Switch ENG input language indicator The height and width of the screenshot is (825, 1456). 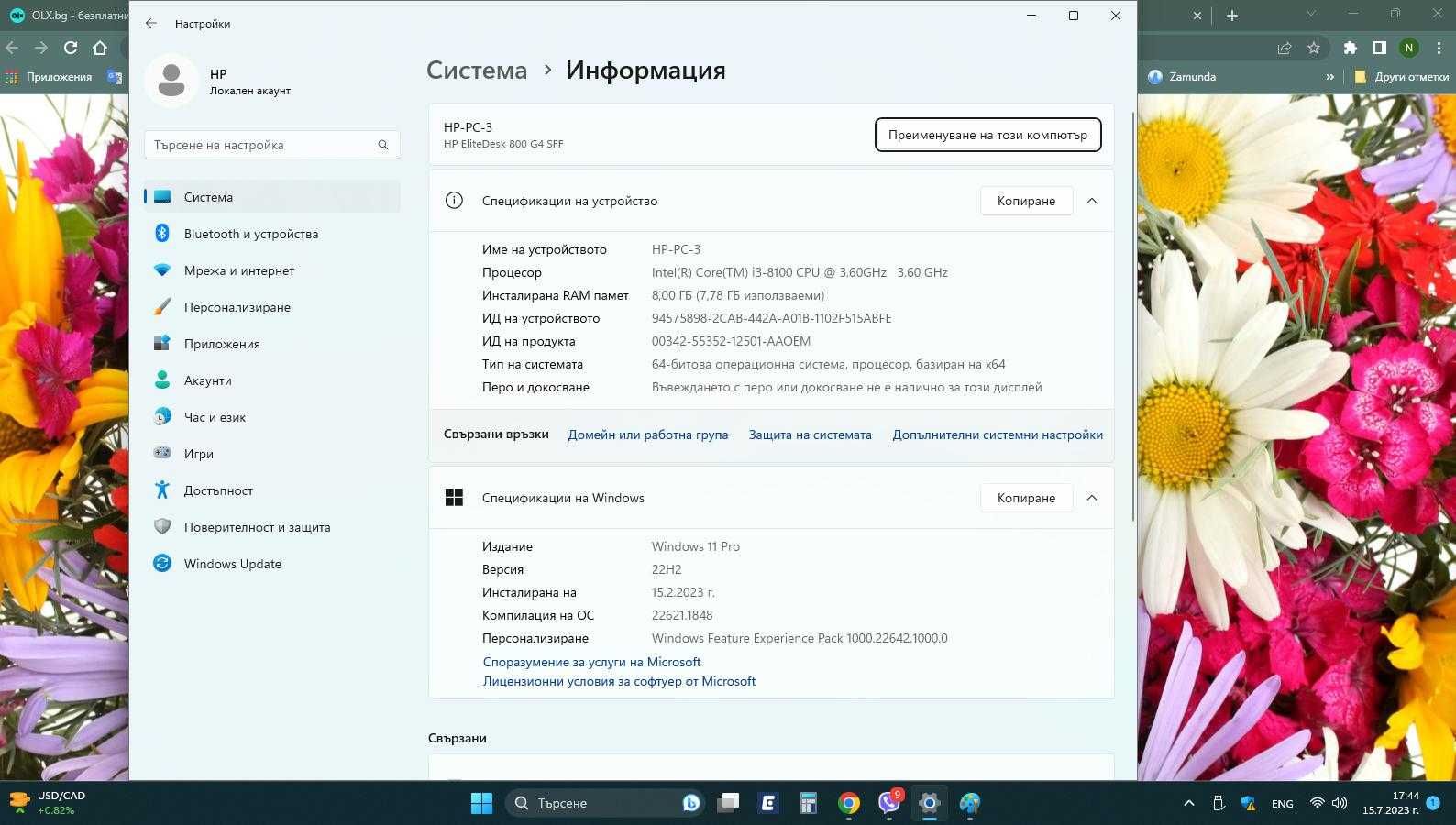pos(1283,803)
